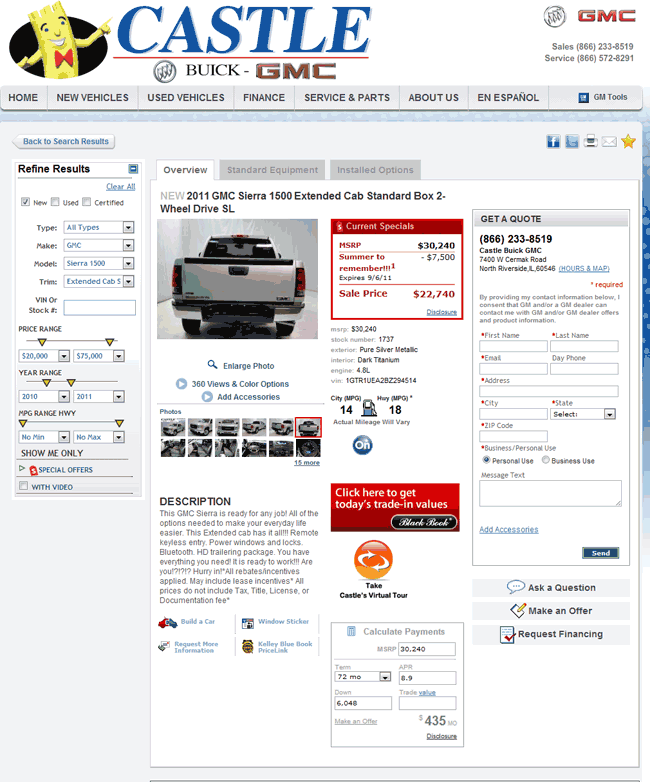Expand the Special Offers section
This screenshot has width=650, height=782.
pos(21,469)
